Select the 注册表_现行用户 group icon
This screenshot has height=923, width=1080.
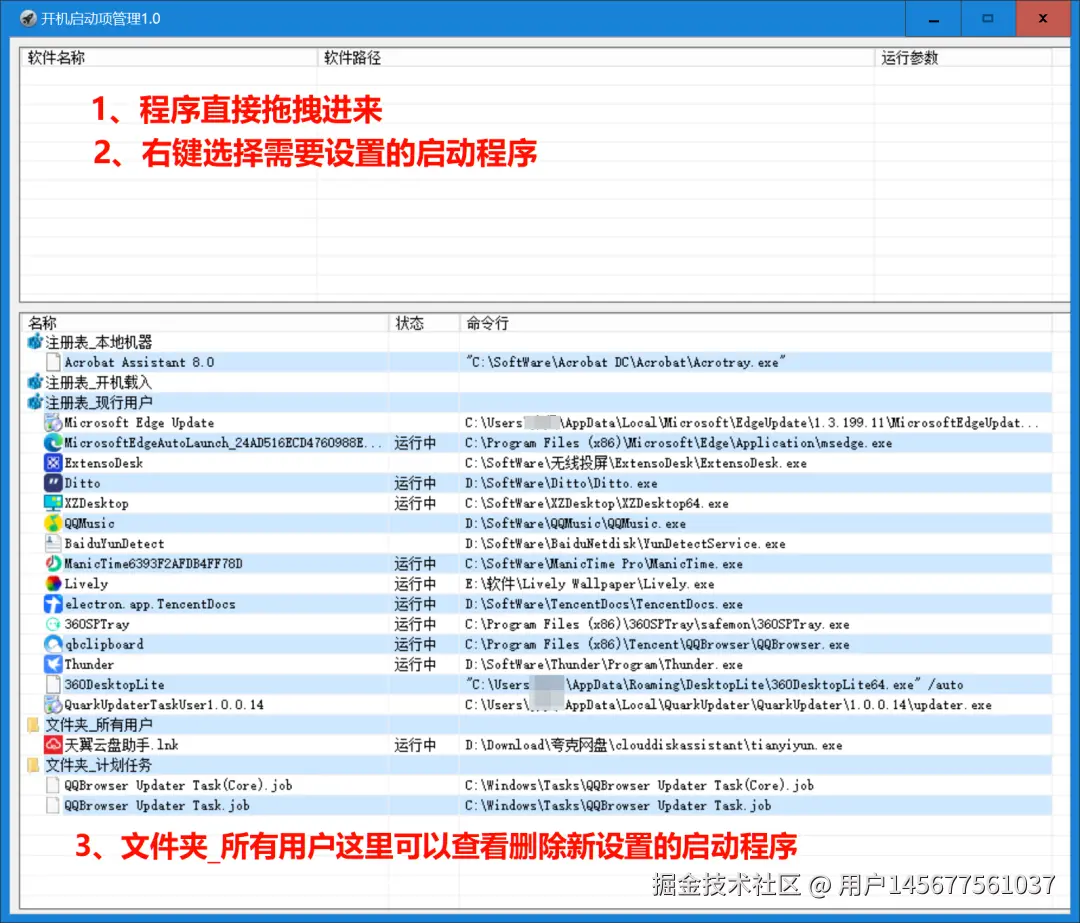34,402
